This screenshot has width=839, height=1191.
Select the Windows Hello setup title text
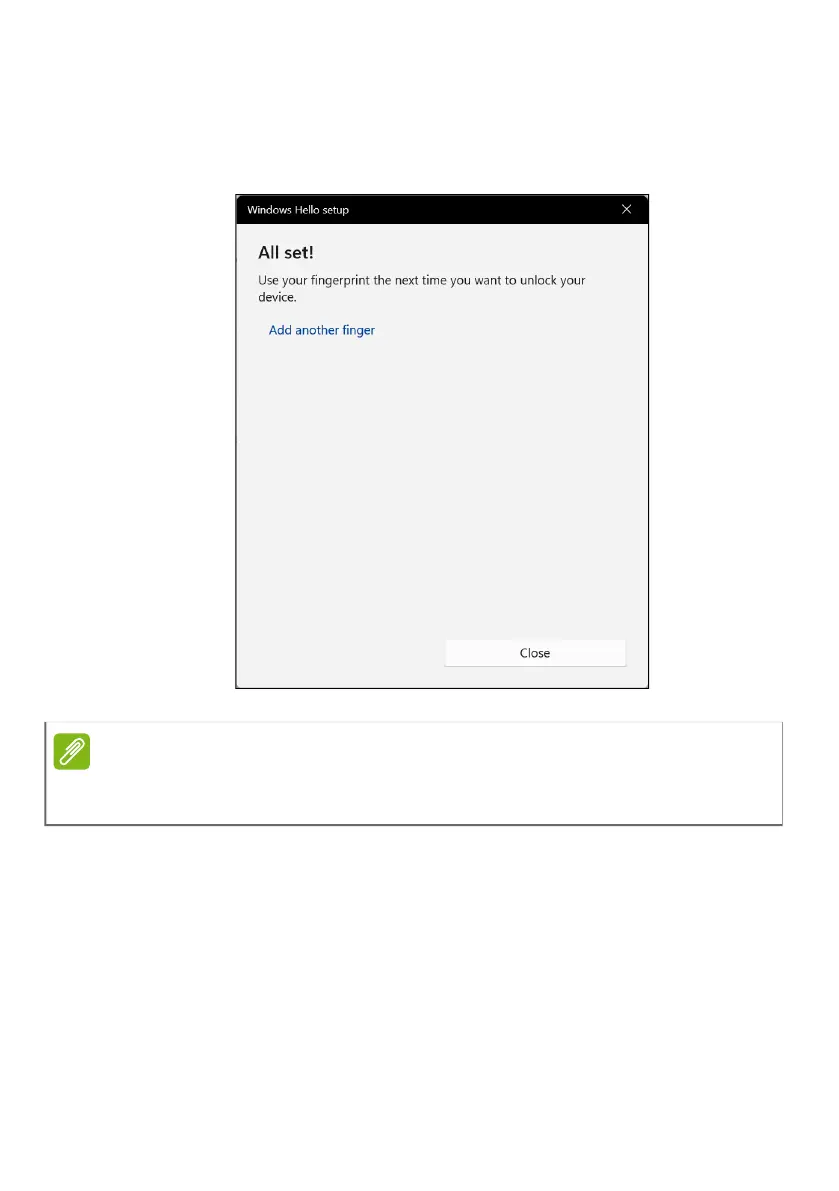(x=298, y=210)
